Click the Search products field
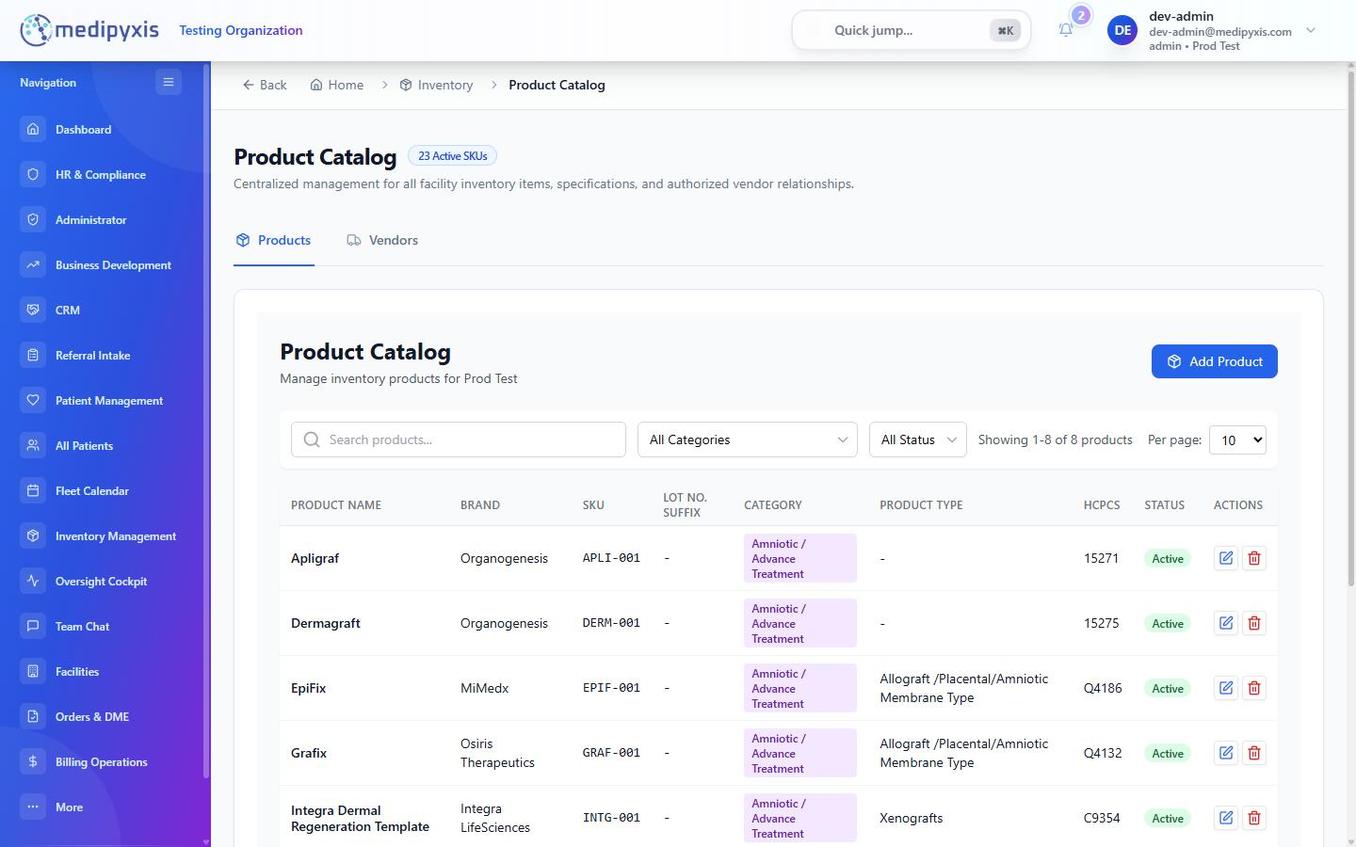This screenshot has height=847, width=1356. pos(458,440)
